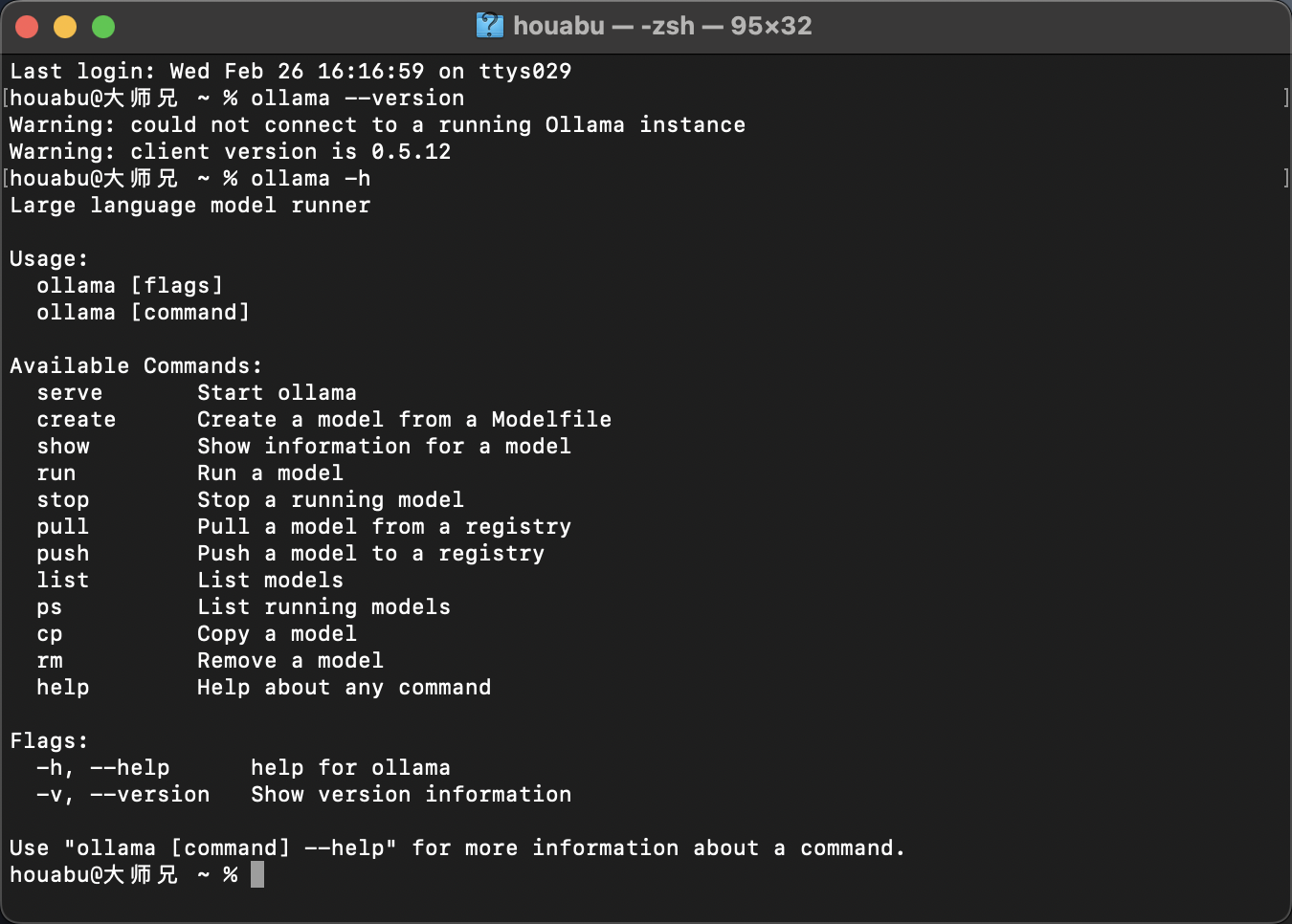The image size is (1292, 924).
Task: Click the red close window button
Action: pyautogui.click(x=27, y=27)
